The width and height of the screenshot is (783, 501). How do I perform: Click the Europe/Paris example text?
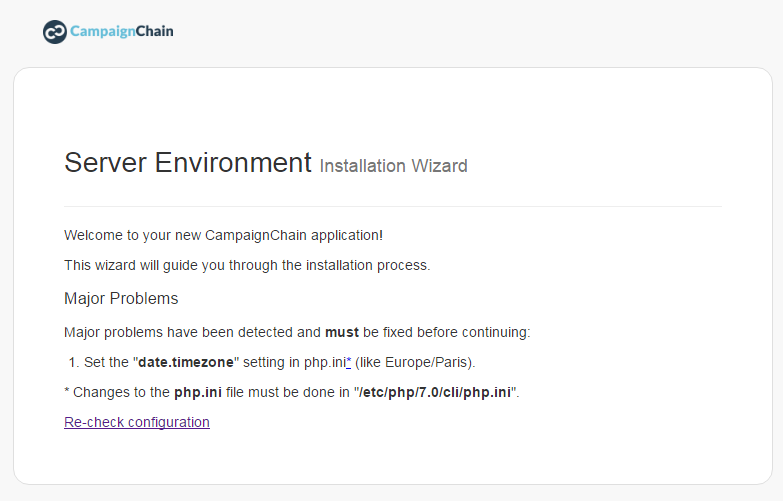[x=428, y=362]
